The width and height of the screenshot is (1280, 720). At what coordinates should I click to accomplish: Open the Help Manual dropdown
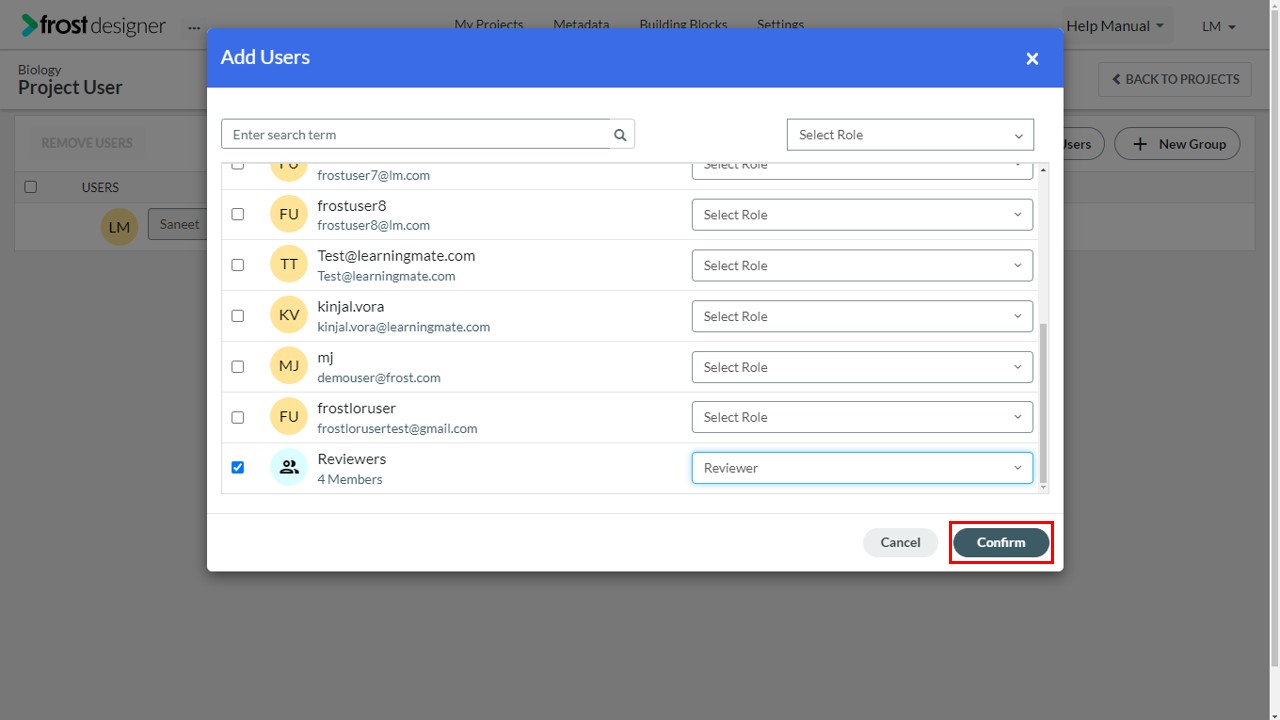point(1115,26)
